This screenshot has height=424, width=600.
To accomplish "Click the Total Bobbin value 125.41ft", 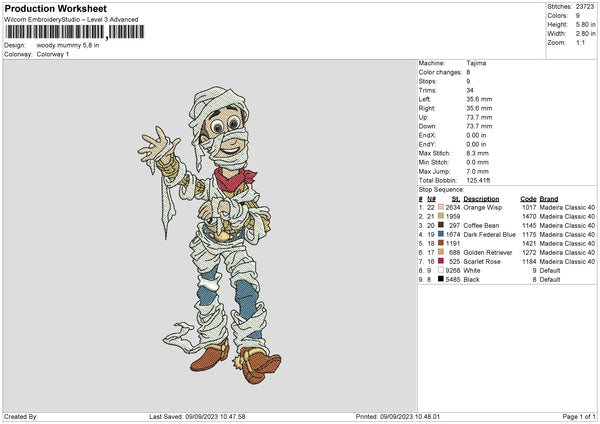I will [478, 180].
